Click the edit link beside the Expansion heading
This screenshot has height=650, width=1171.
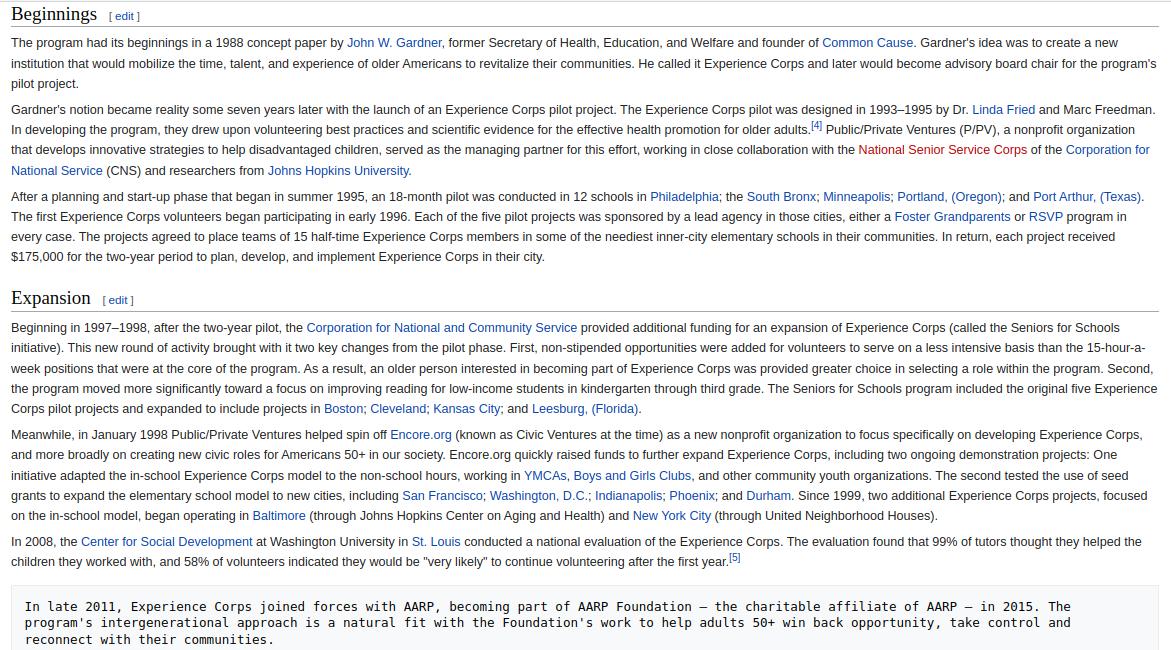[118, 300]
